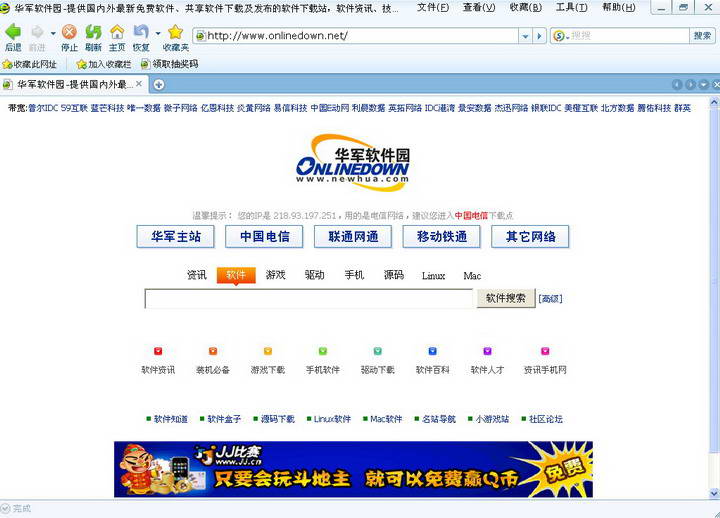This screenshot has height=518, width=720.
Task: Click tab bar scroll-left arrow icon
Action: coord(677,84)
